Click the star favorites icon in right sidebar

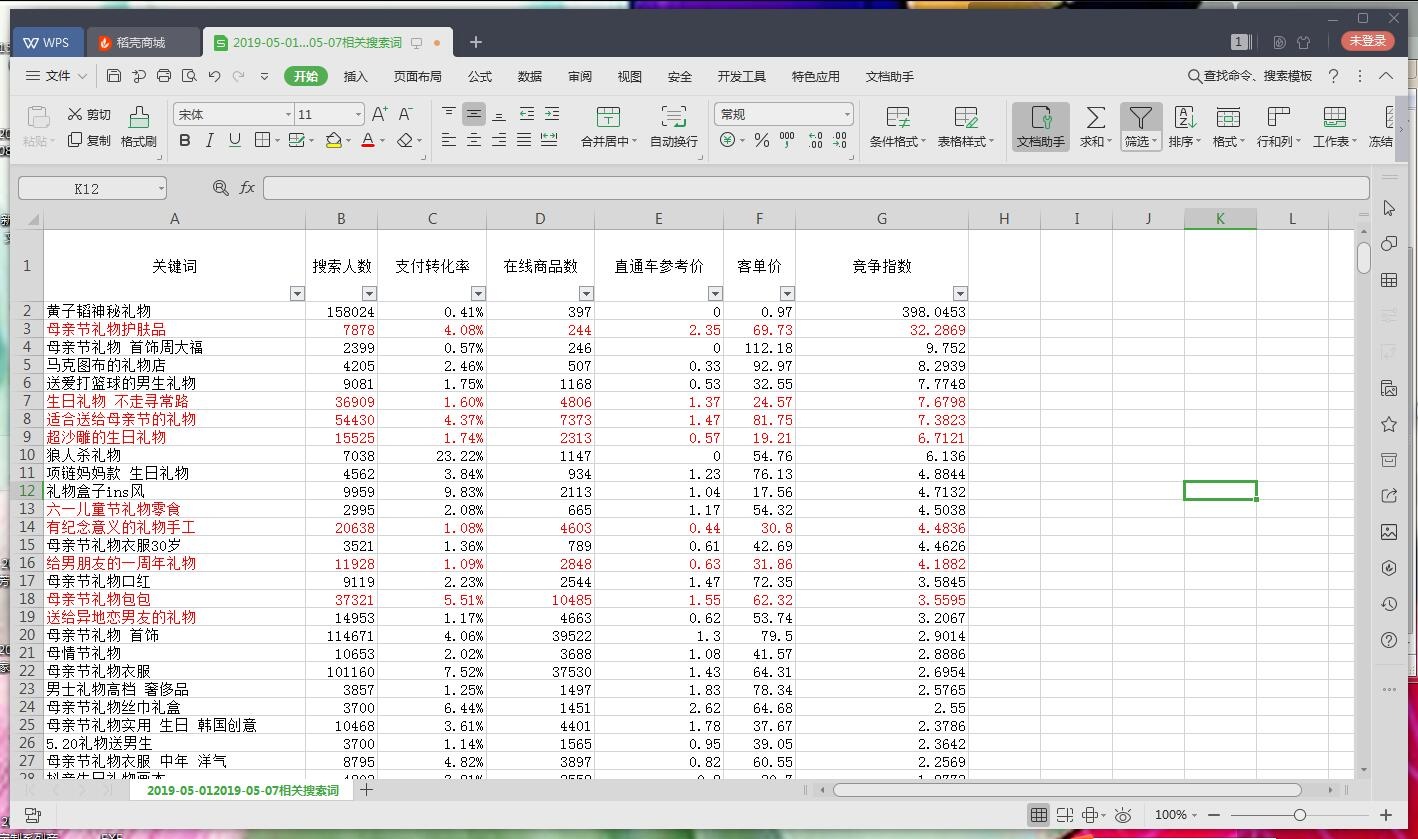pyautogui.click(x=1389, y=424)
